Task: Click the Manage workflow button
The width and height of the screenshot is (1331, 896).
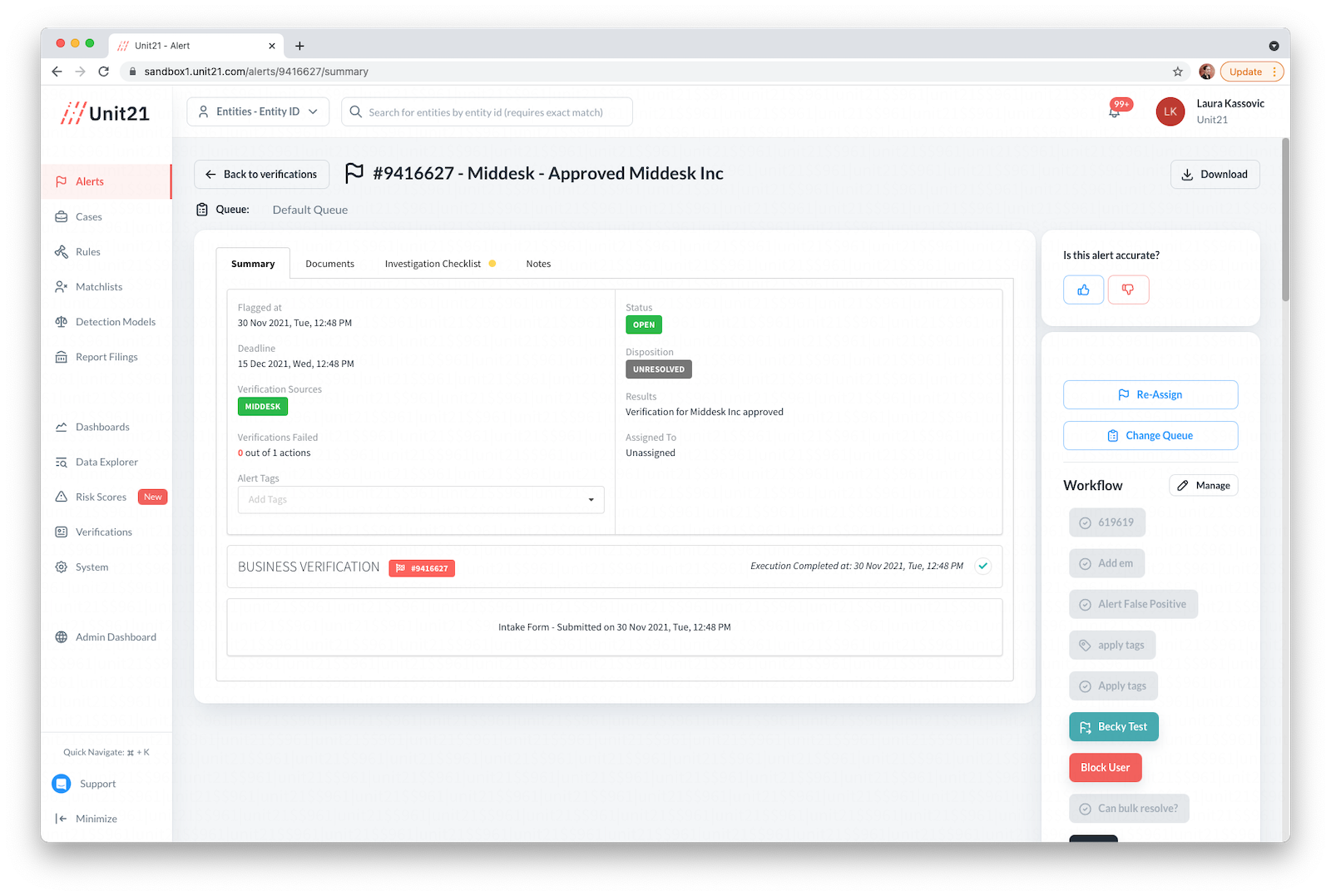Action: 1204,485
